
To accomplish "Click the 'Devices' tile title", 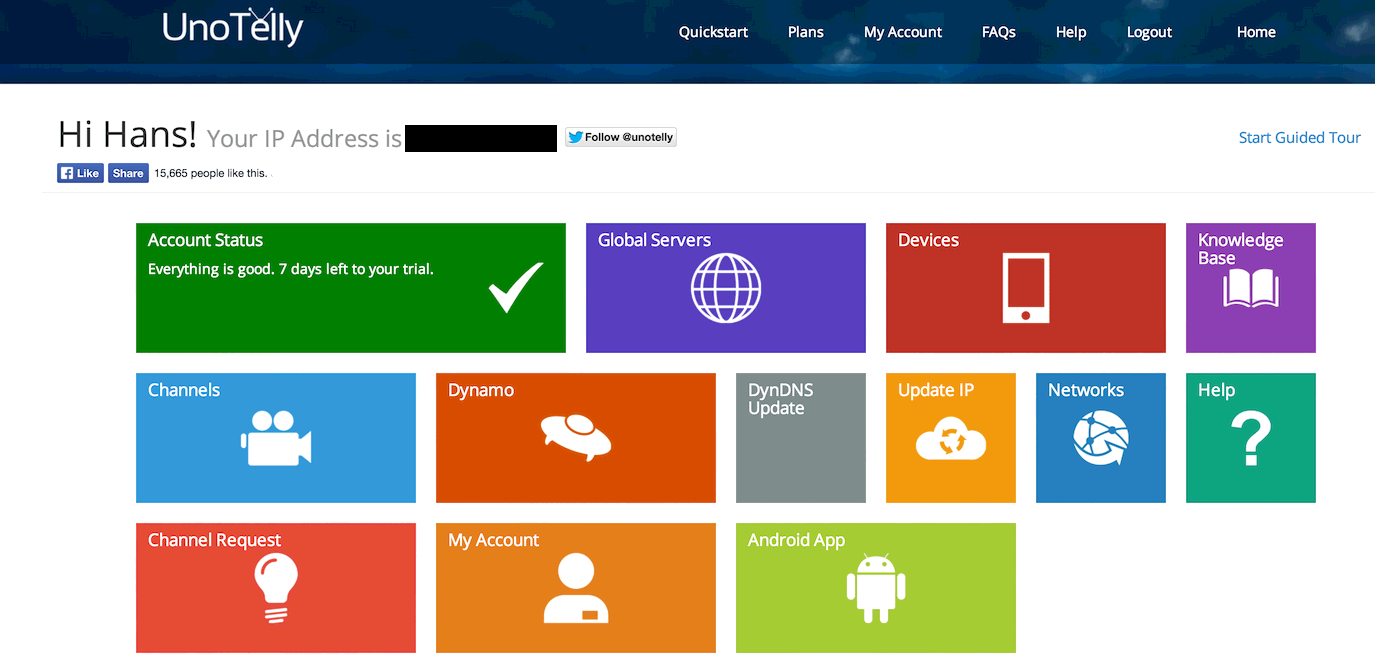I will pos(928,240).
